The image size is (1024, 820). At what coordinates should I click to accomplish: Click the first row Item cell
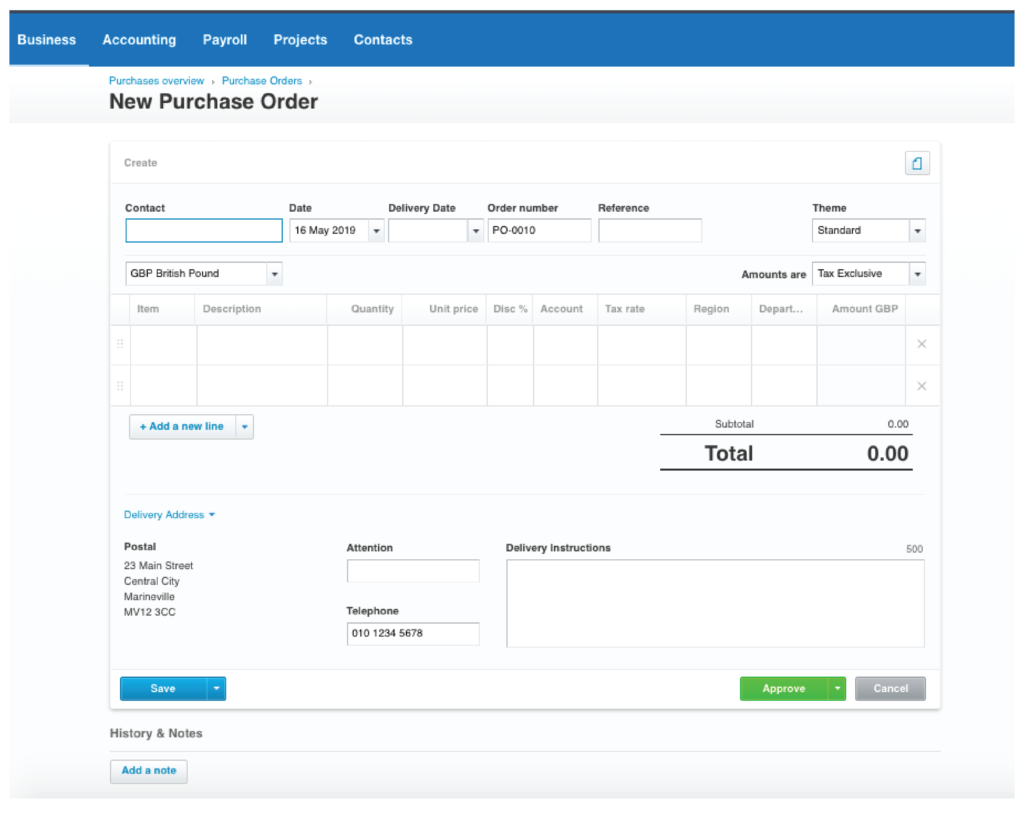pyautogui.click(x=163, y=345)
